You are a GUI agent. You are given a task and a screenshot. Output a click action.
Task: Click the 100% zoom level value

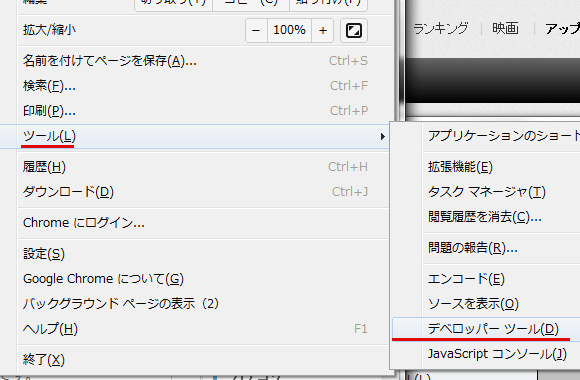click(x=289, y=30)
